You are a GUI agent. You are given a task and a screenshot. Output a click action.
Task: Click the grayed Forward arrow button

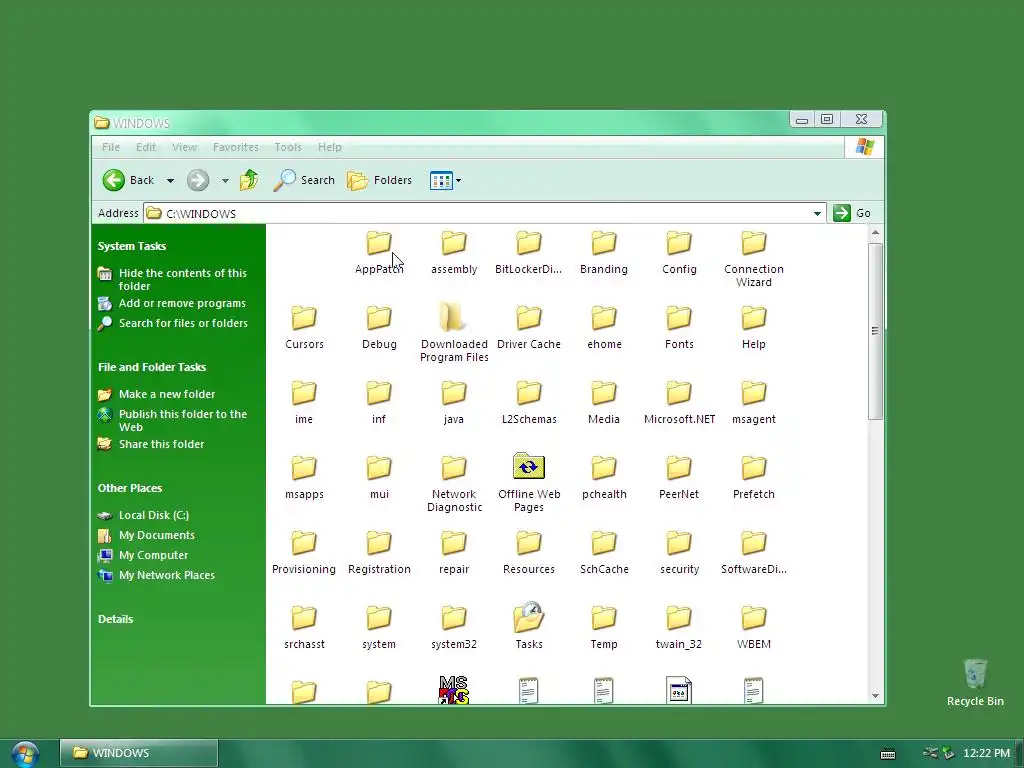(x=198, y=180)
